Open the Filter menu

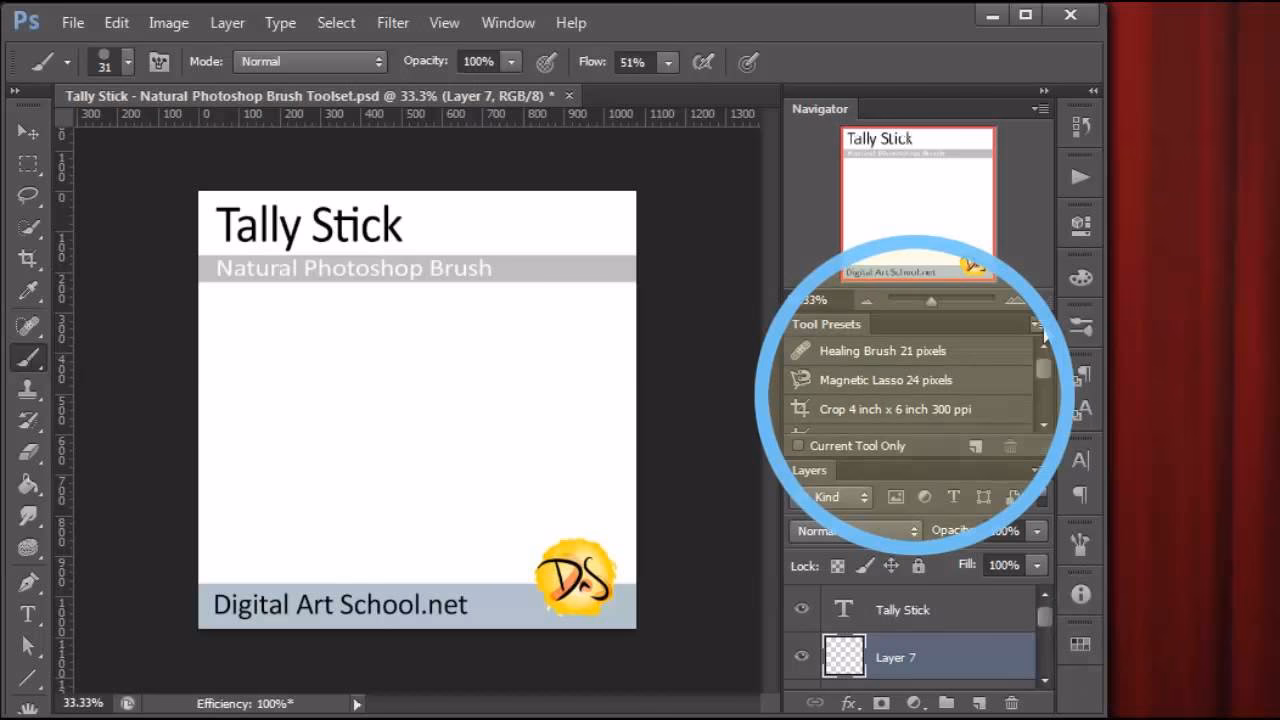(x=392, y=22)
